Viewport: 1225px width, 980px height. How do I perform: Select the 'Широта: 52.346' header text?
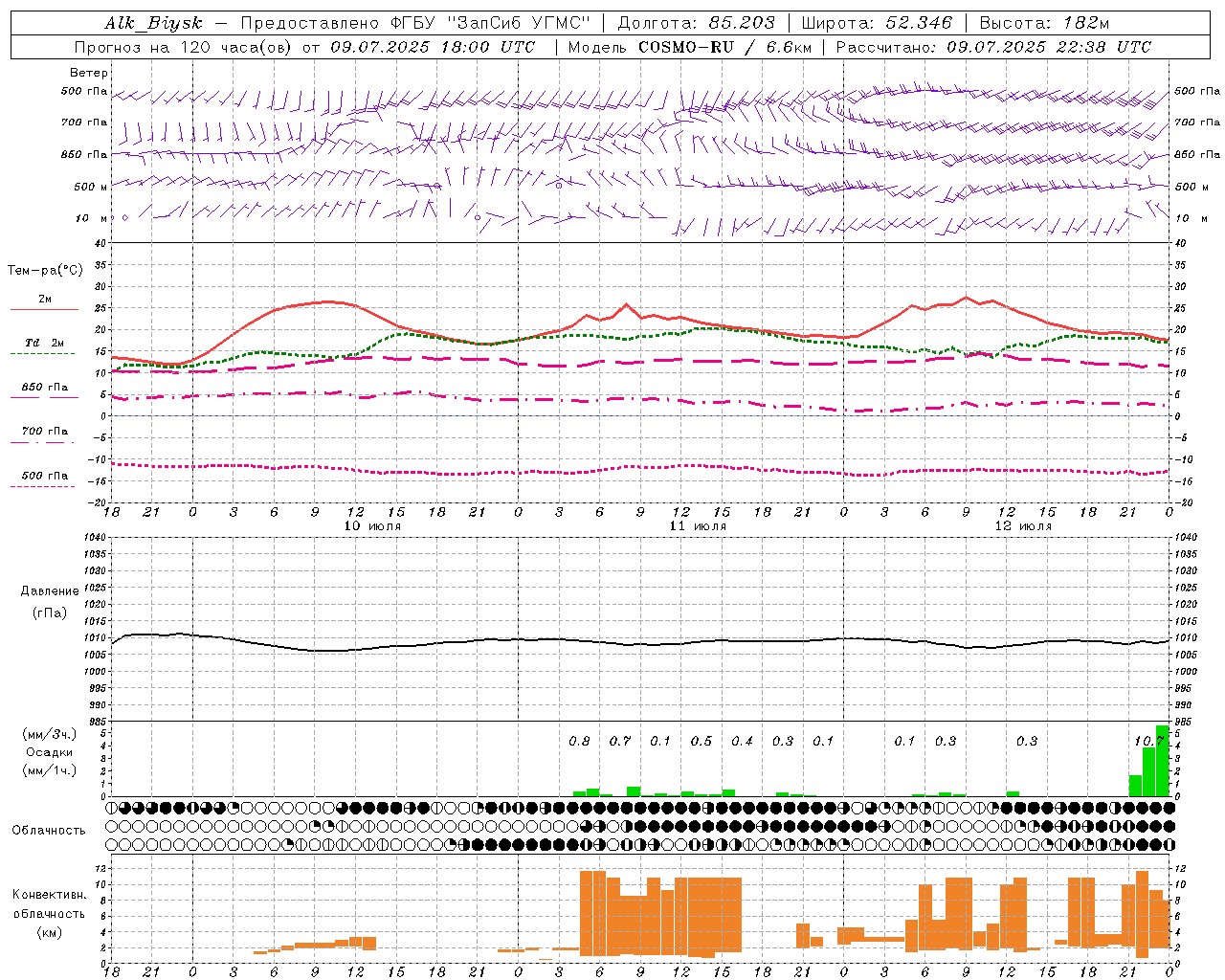pos(877,24)
